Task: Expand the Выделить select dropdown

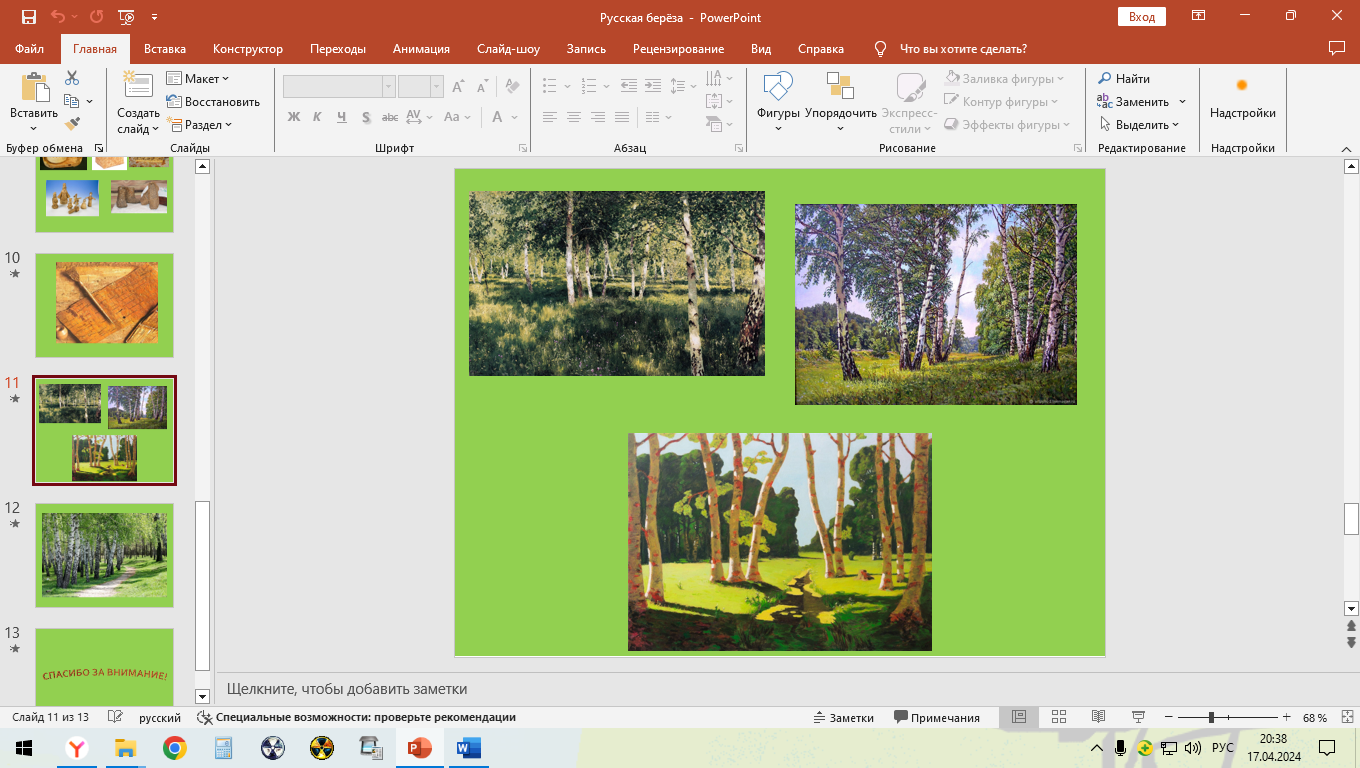Action: click(1140, 125)
